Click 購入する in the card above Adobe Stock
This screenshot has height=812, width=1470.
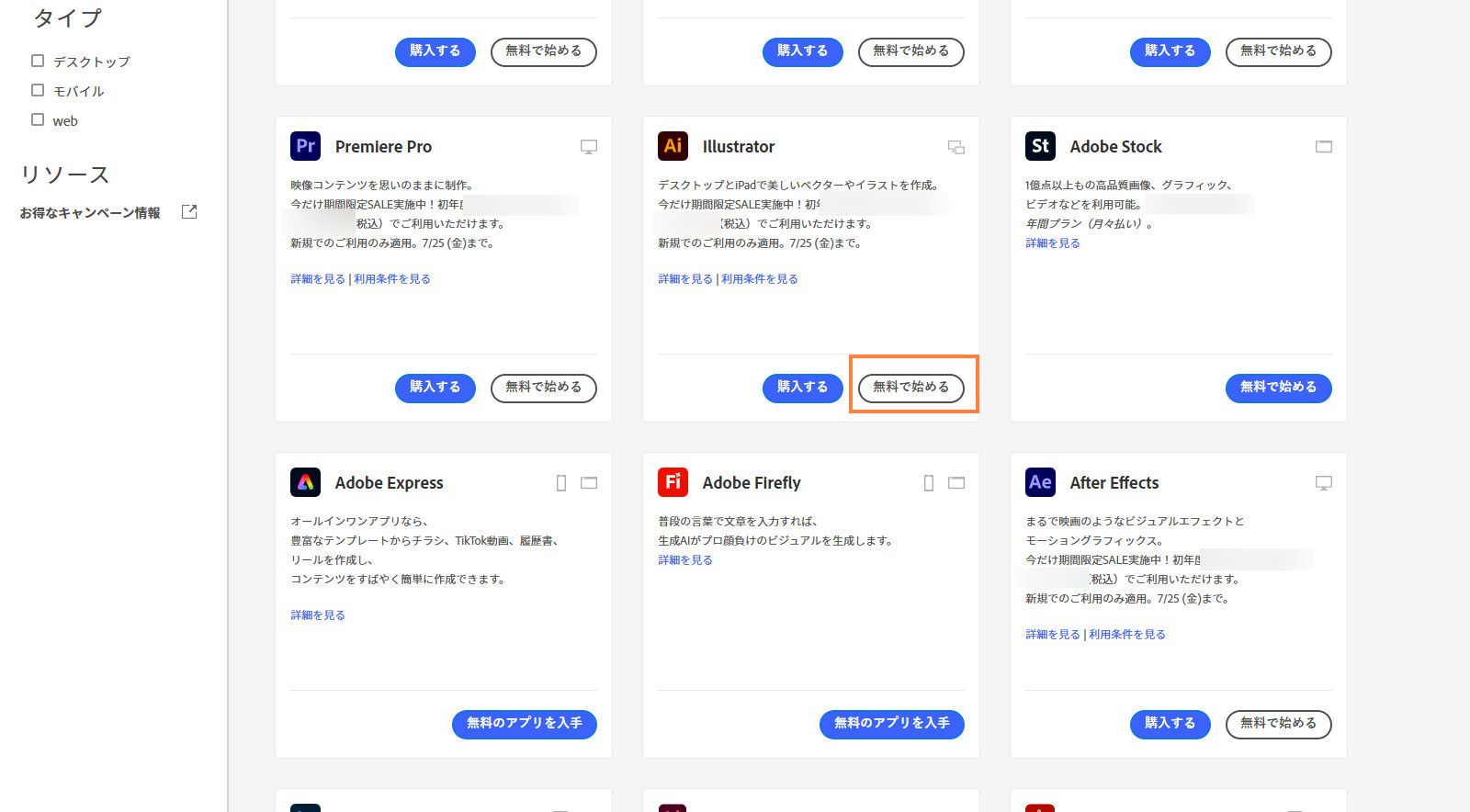coord(1170,51)
